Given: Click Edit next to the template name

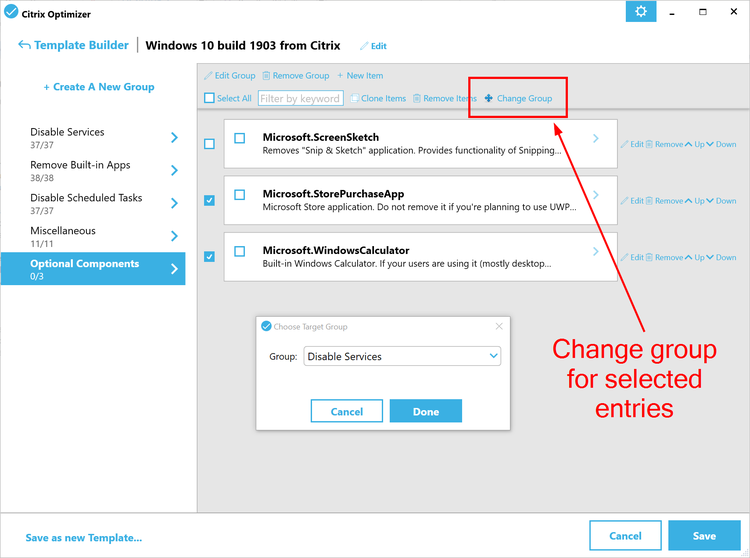Looking at the screenshot, I should (x=373, y=46).
